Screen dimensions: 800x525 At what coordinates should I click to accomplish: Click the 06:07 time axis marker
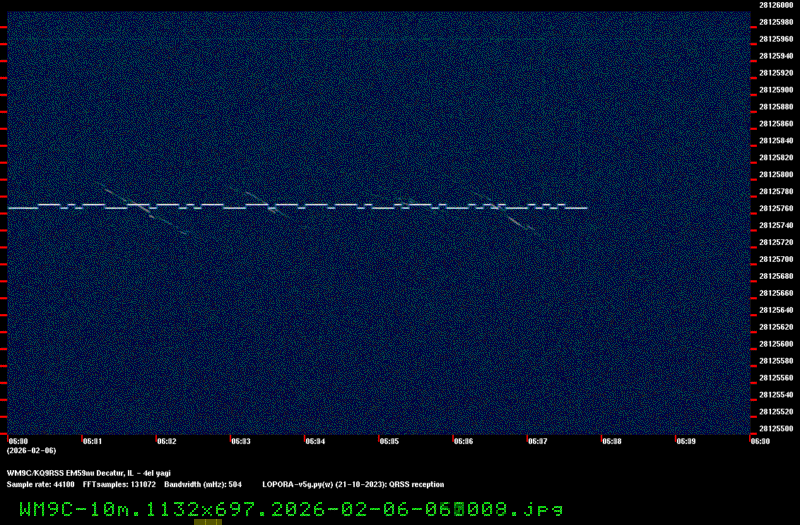click(x=537, y=440)
